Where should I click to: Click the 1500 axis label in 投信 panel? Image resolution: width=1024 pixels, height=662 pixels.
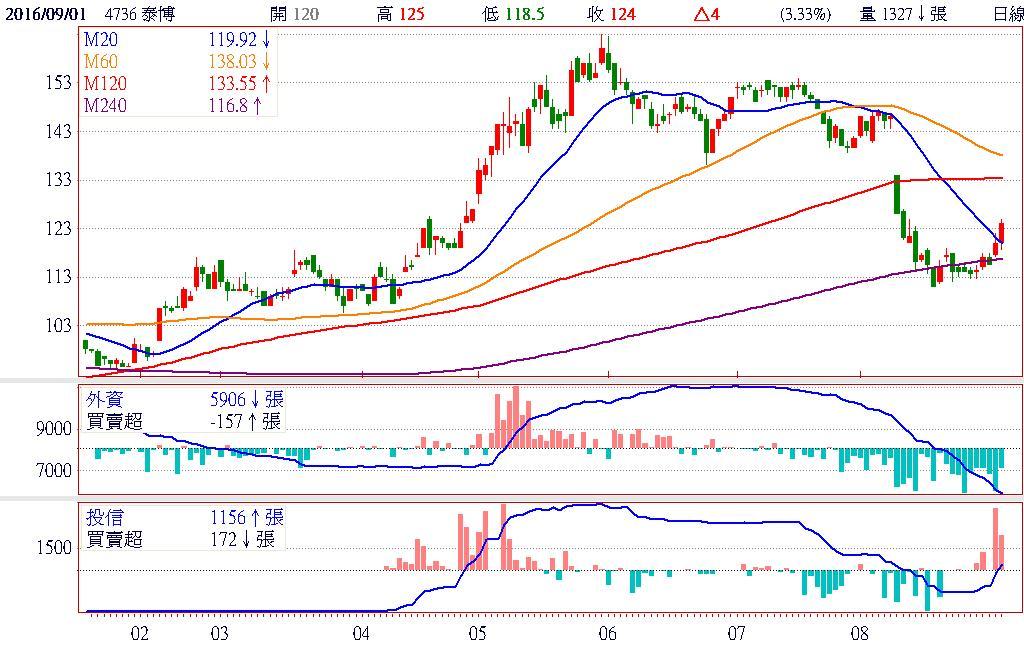click(x=54, y=548)
